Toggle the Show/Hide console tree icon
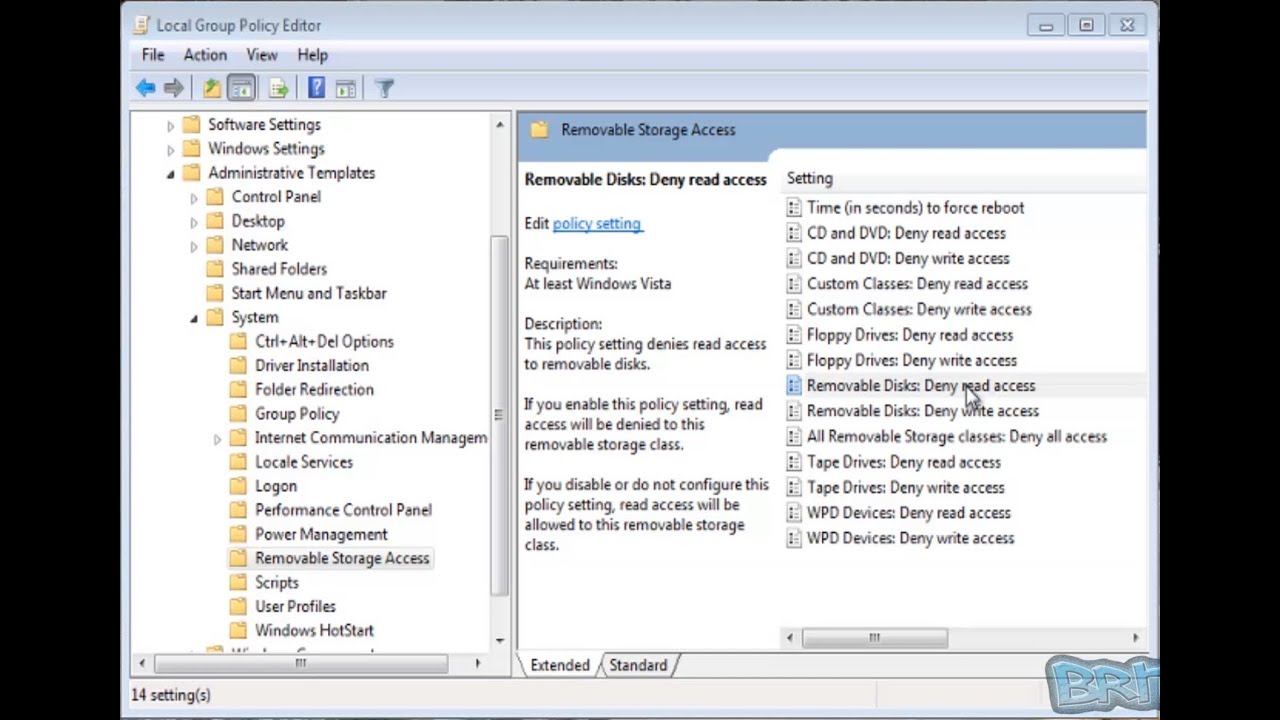The image size is (1280, 720). click(x=241, y=89)
